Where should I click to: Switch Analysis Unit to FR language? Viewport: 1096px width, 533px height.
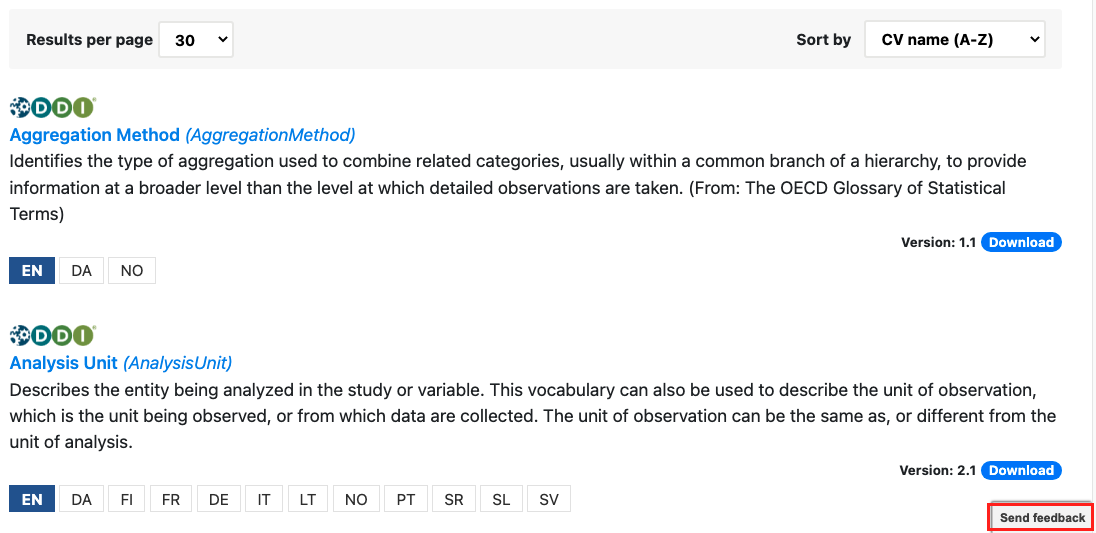[171, 499]
